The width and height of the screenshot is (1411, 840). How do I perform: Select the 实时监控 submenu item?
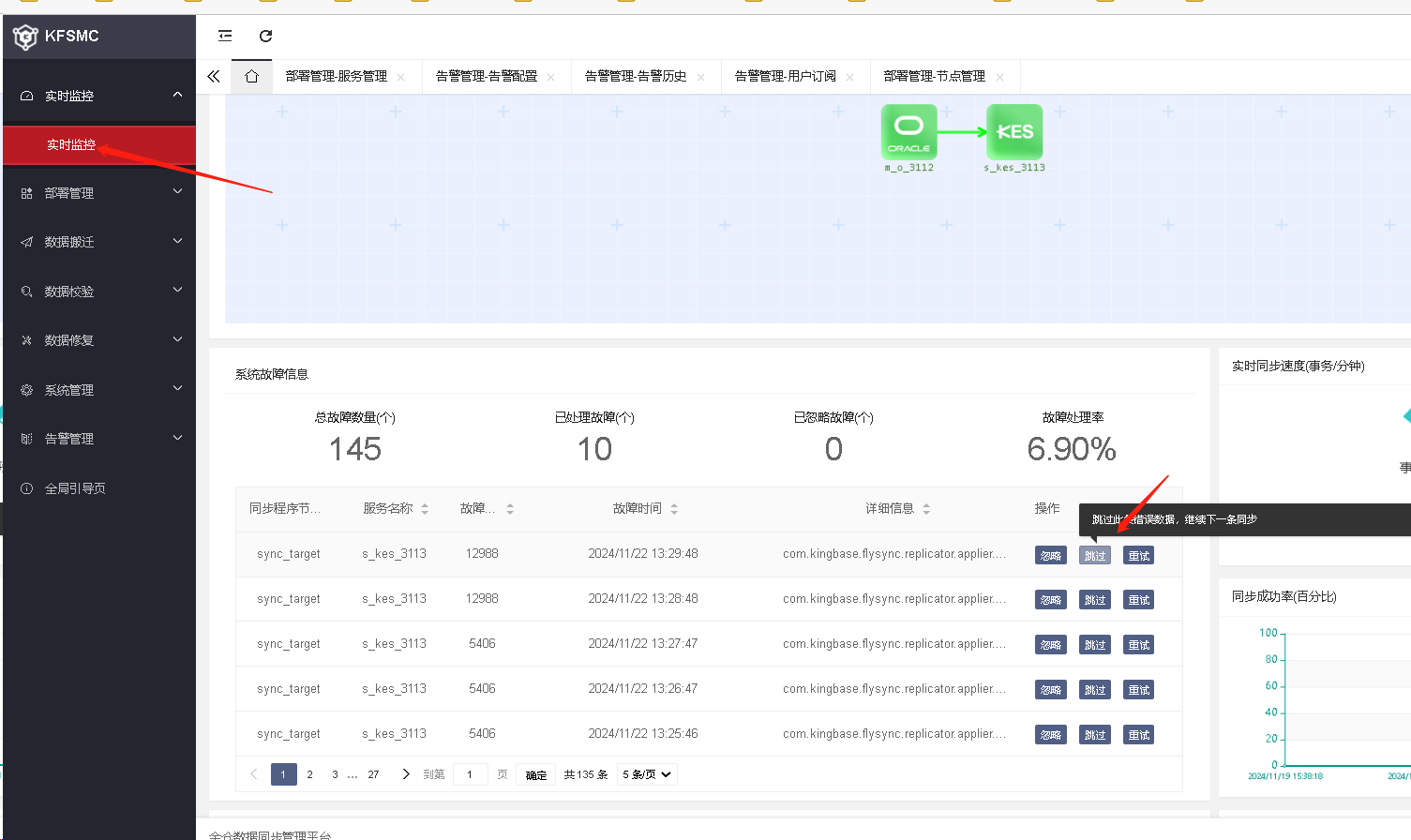pyautogui.click(x=99, y=145)
